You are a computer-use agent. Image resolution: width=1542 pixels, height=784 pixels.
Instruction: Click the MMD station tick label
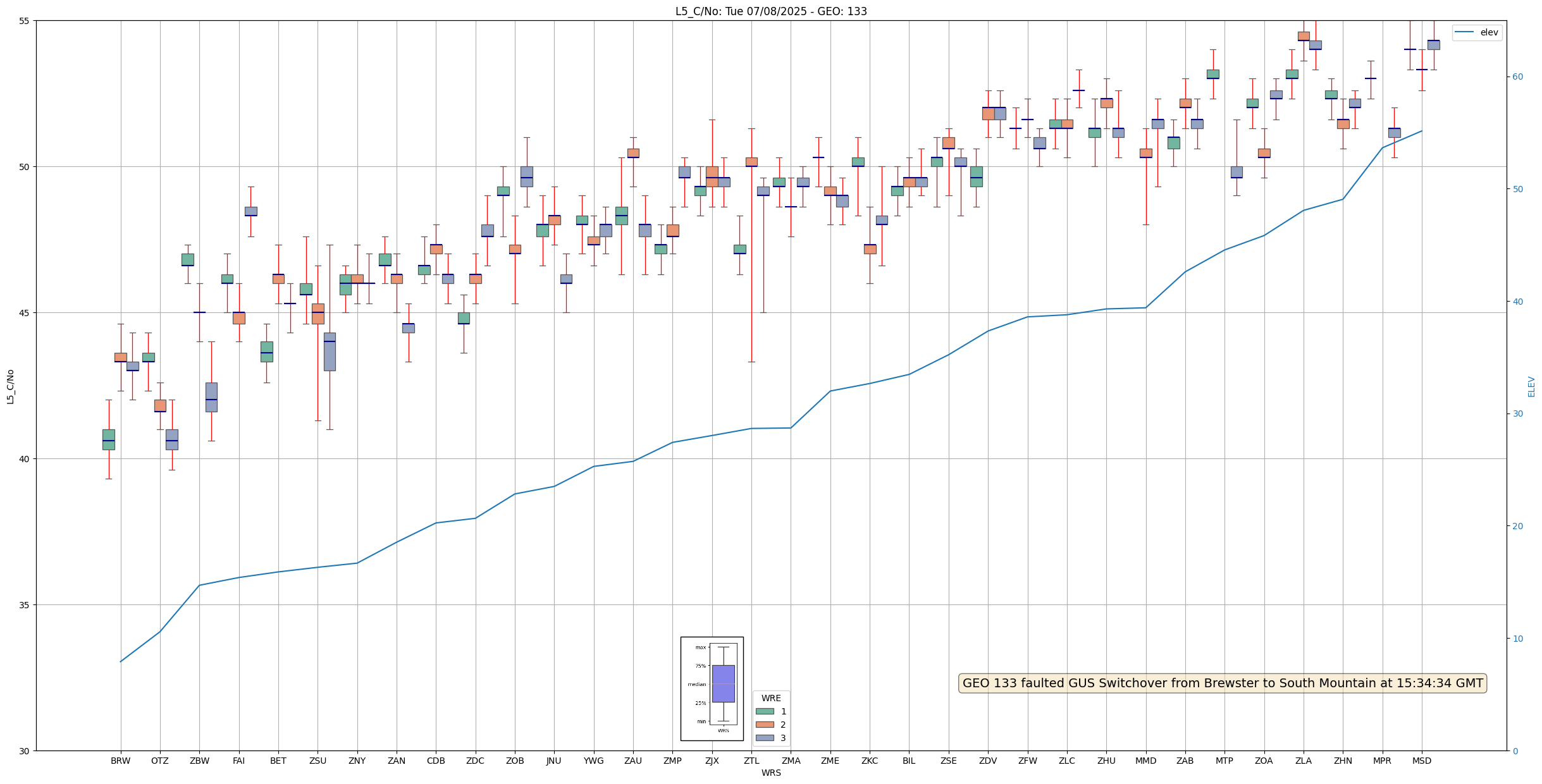click(1145, 761)
